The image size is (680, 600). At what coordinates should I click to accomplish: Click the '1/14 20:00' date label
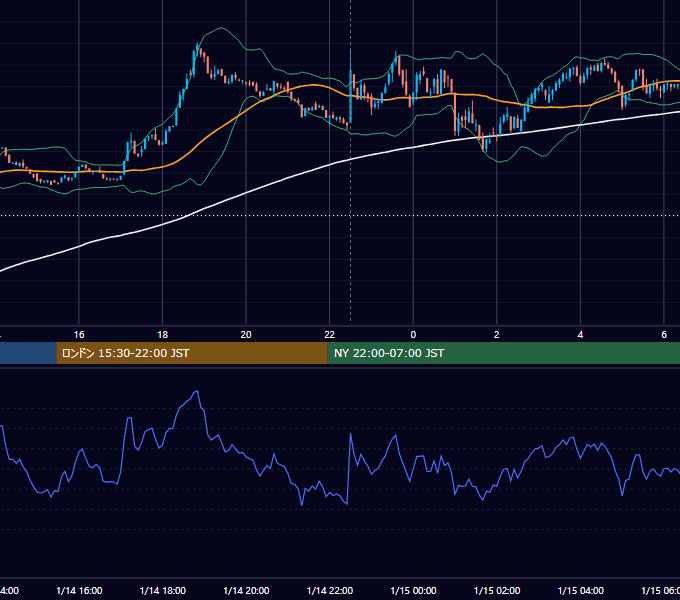coord(246,591)
